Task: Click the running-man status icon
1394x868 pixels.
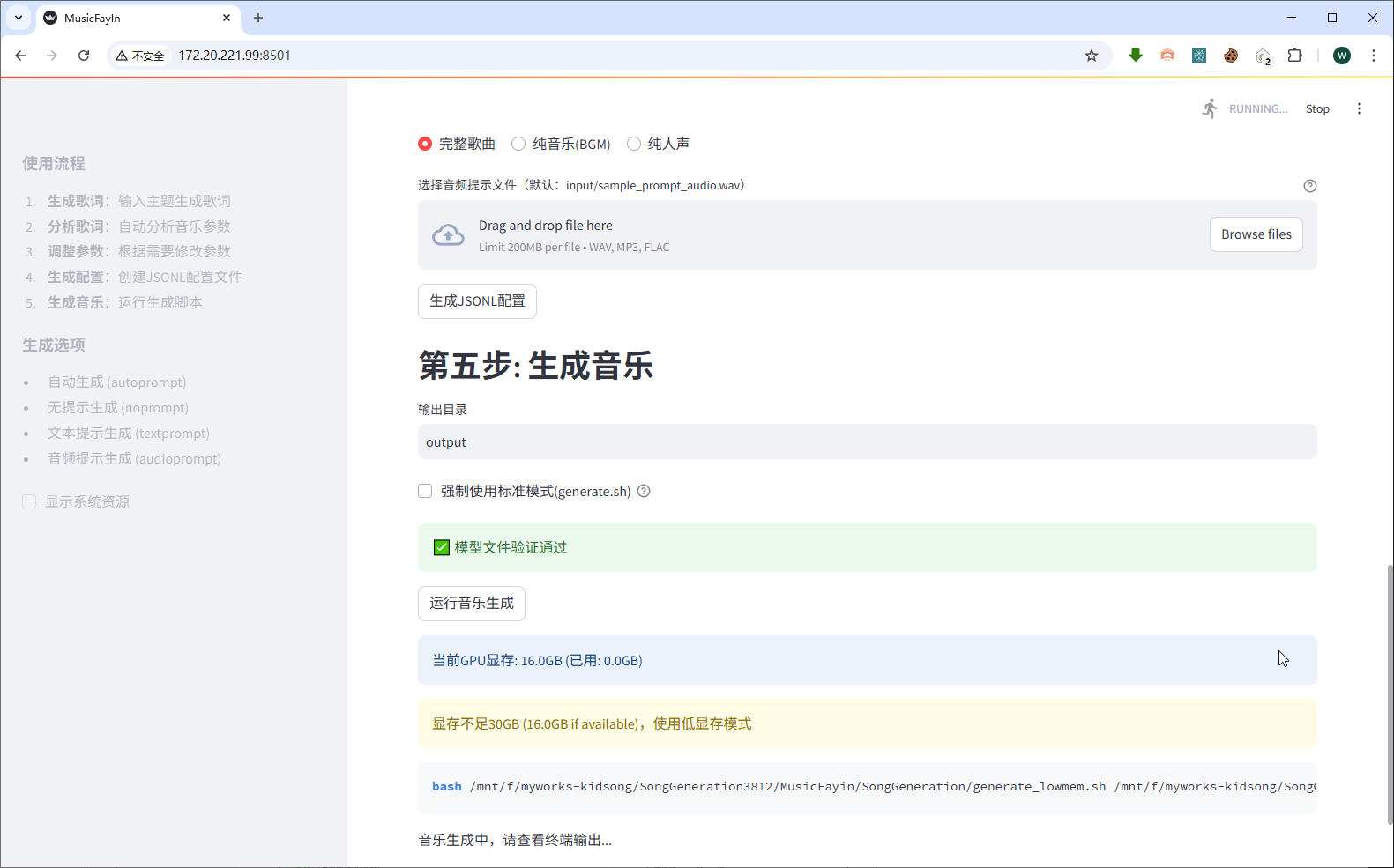Action: 1210,108
